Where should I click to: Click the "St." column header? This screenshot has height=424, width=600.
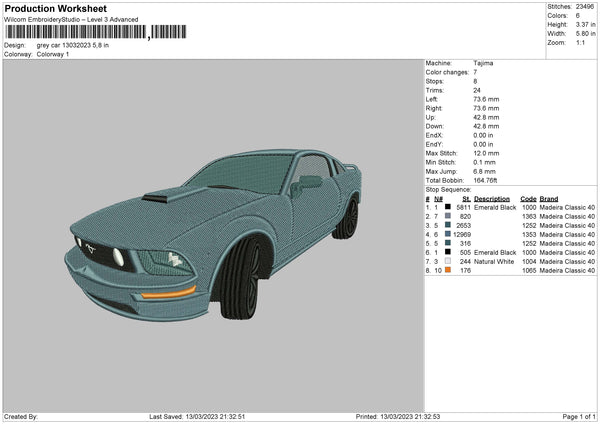coord(466,199)
